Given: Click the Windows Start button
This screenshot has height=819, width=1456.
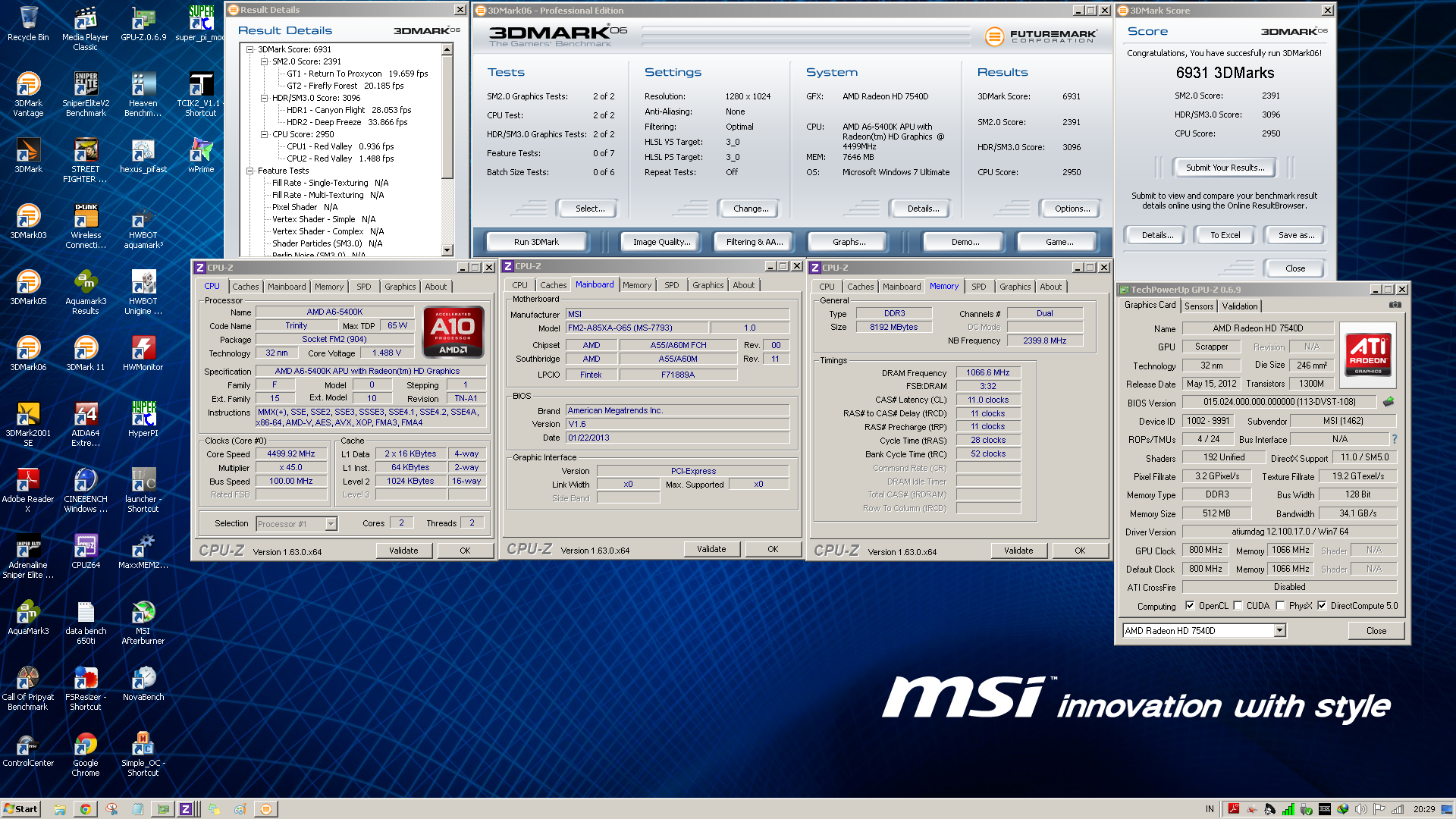Looking at the screenshot, I should [x=20, y=809].
